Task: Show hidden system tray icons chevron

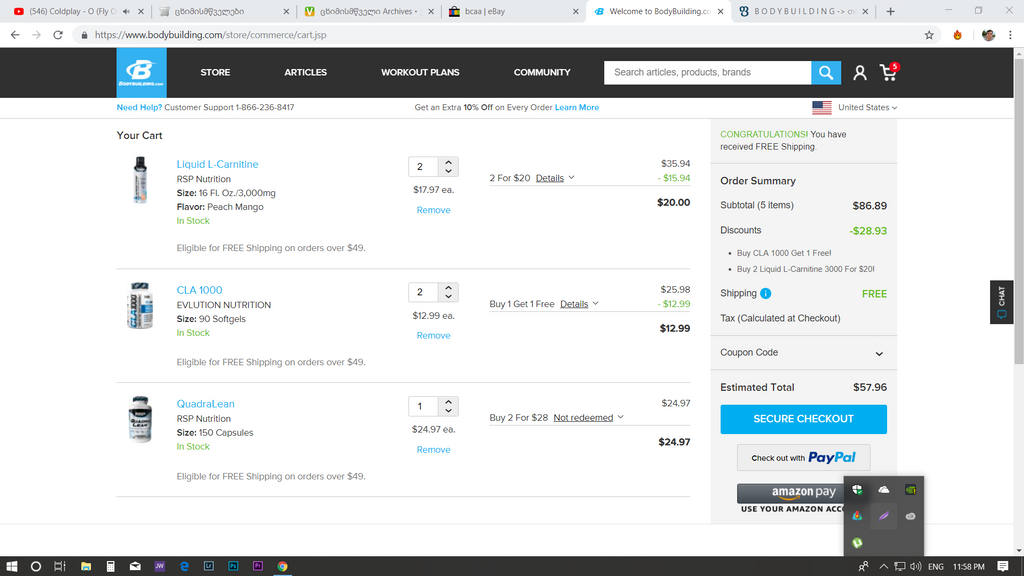Action: click(x=883, y=566)
